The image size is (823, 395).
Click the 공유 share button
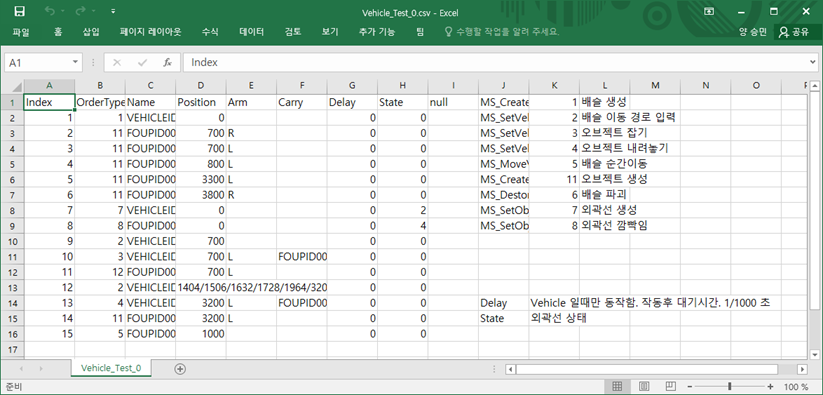(x=794, y=32)
